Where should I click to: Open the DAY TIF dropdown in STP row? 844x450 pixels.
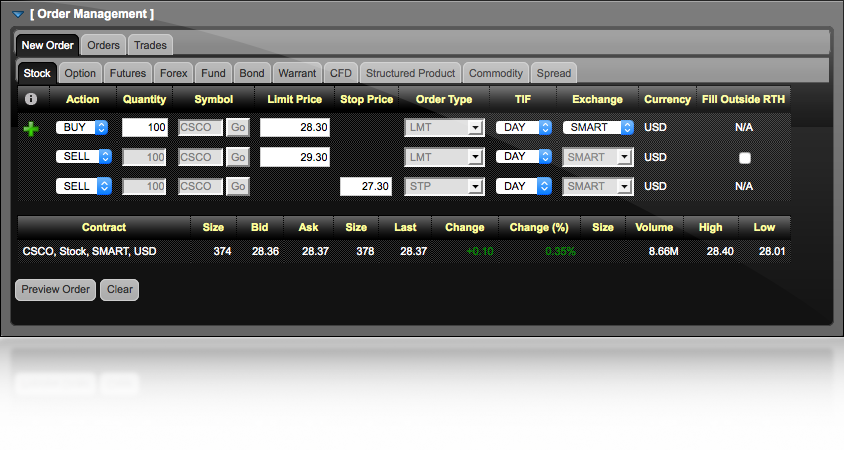(524, 186)
